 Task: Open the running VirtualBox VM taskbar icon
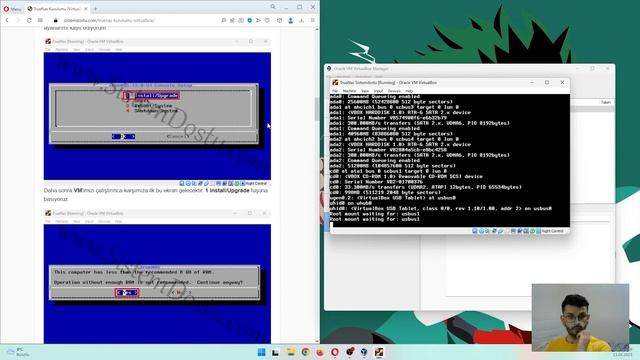point(379,352)
